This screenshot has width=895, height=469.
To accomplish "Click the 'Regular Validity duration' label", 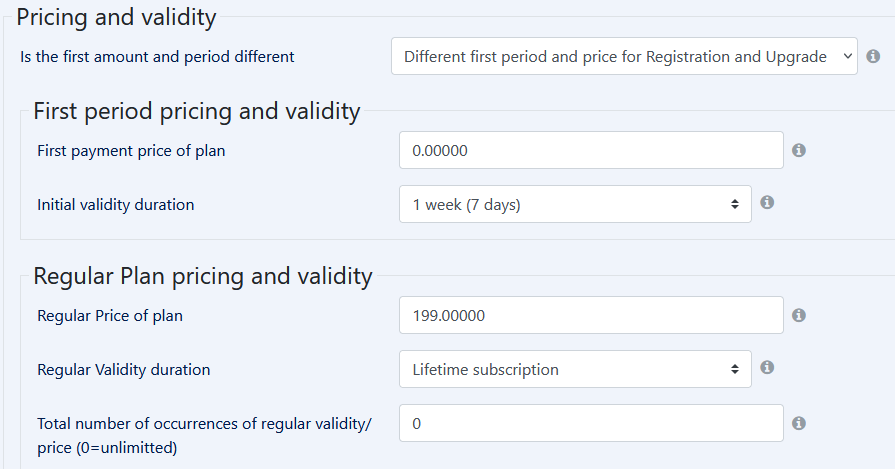I will (124, 370).
